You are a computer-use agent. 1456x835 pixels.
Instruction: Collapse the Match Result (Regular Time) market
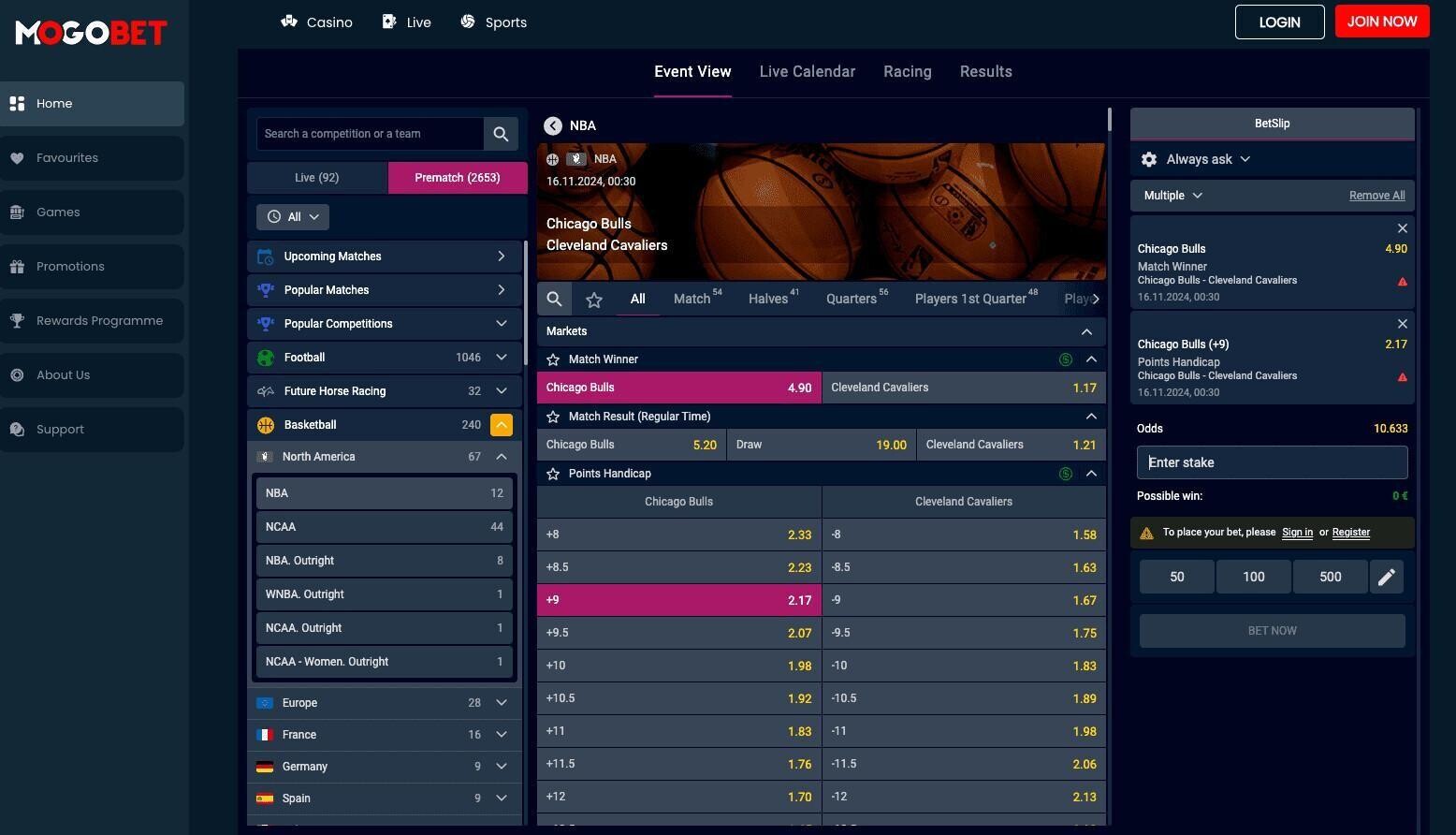point(1091,417)
